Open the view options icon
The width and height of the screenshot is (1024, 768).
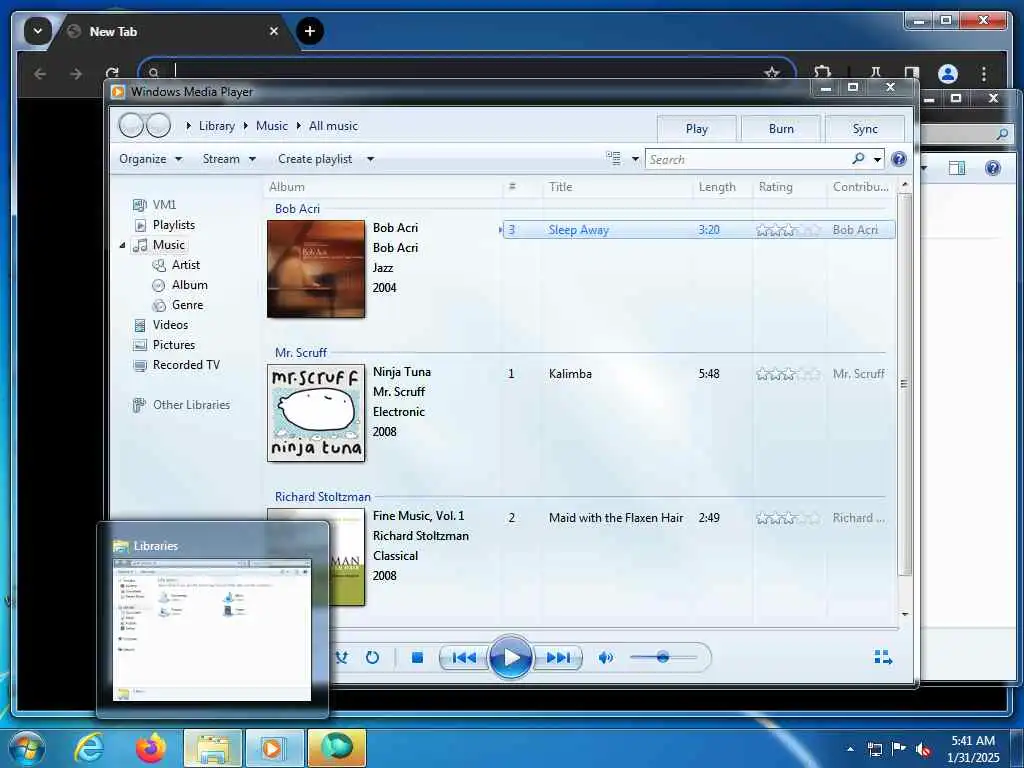(x=613, y=159)
